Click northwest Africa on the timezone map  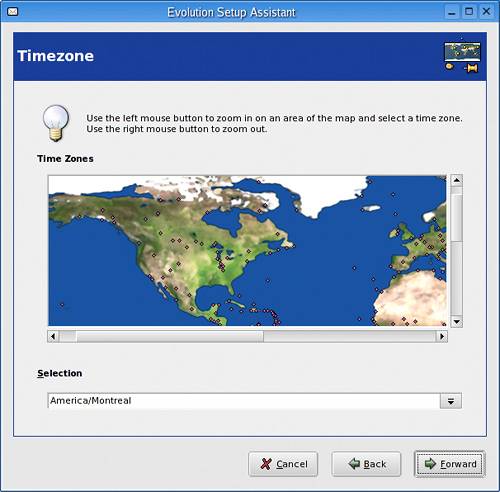click(x=411, y=298)
